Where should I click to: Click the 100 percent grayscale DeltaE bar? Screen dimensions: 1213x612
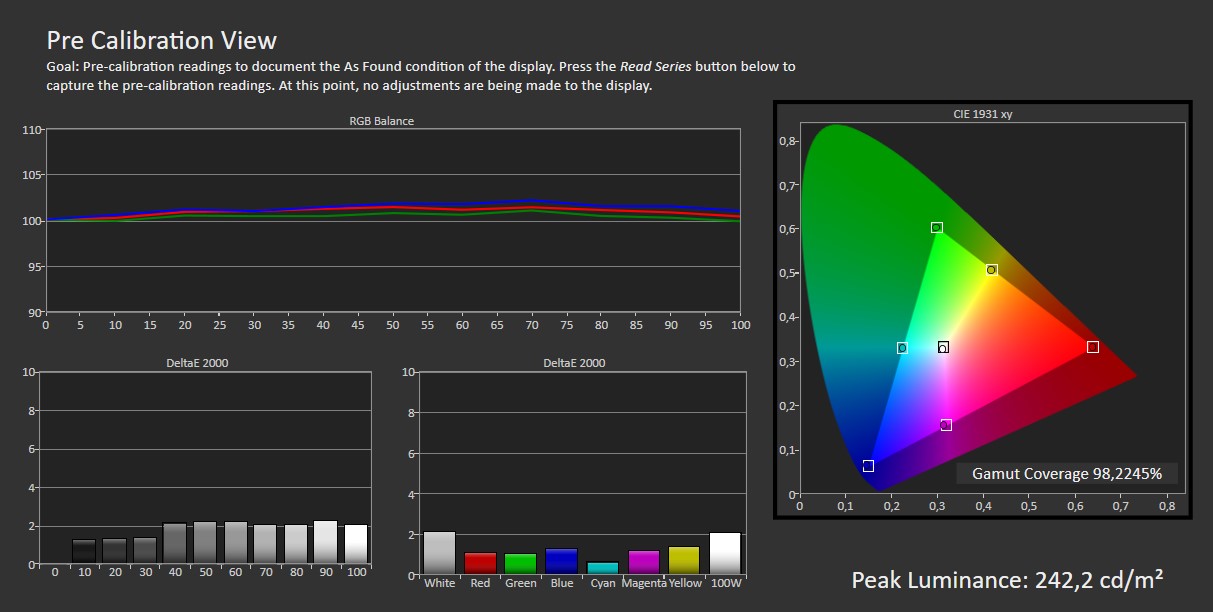point(357,544)
